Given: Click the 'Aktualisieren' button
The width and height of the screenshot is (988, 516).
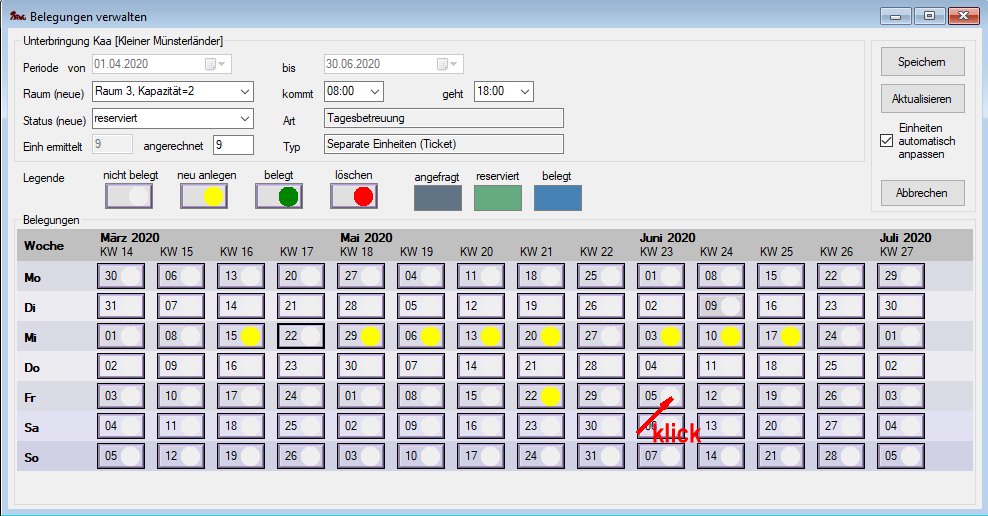Looking at the screenshot, I should [922, 99].
